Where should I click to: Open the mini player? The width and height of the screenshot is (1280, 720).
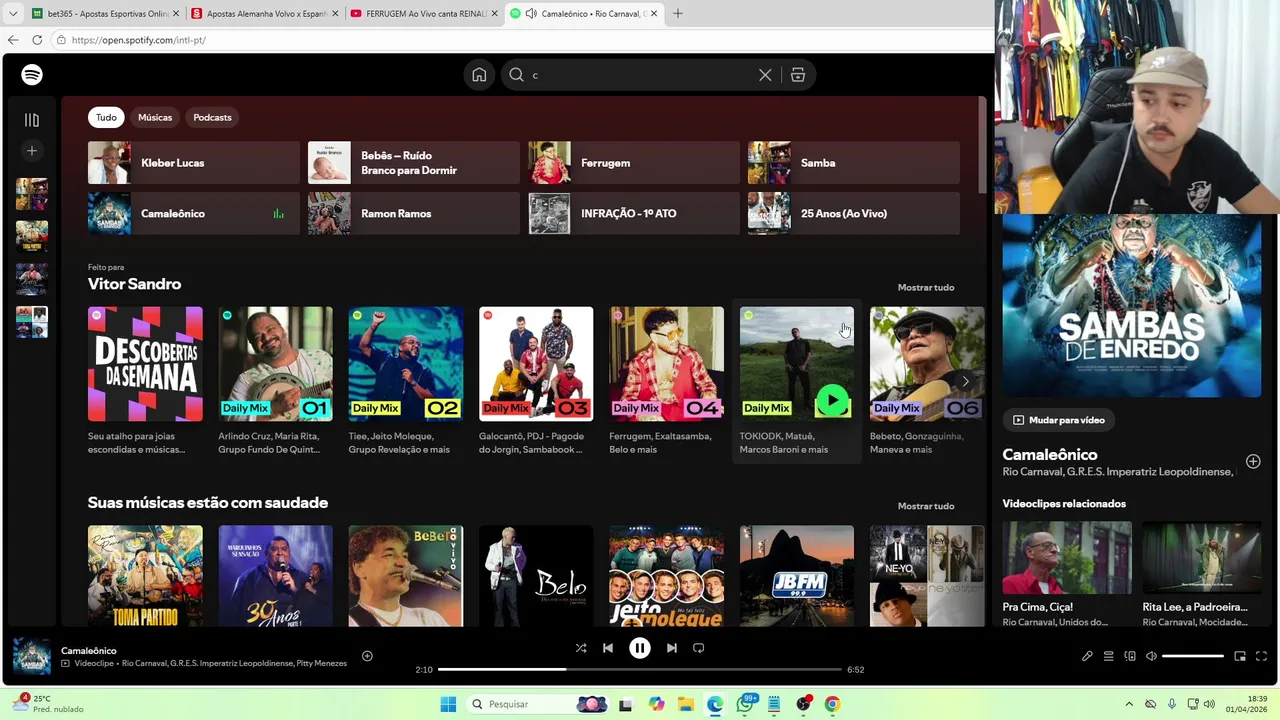[x=1240, y=656]
